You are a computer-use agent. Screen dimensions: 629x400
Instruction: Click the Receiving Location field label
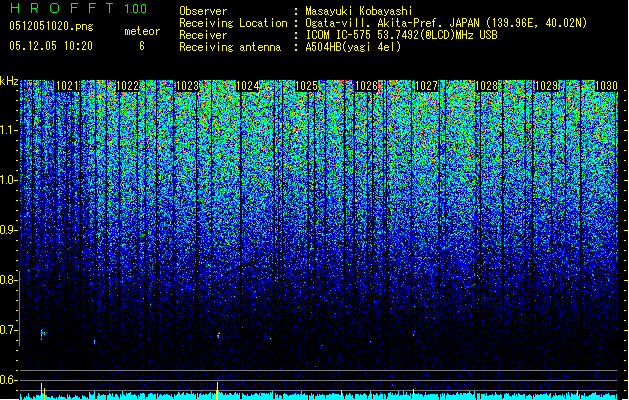coord(233,23)
